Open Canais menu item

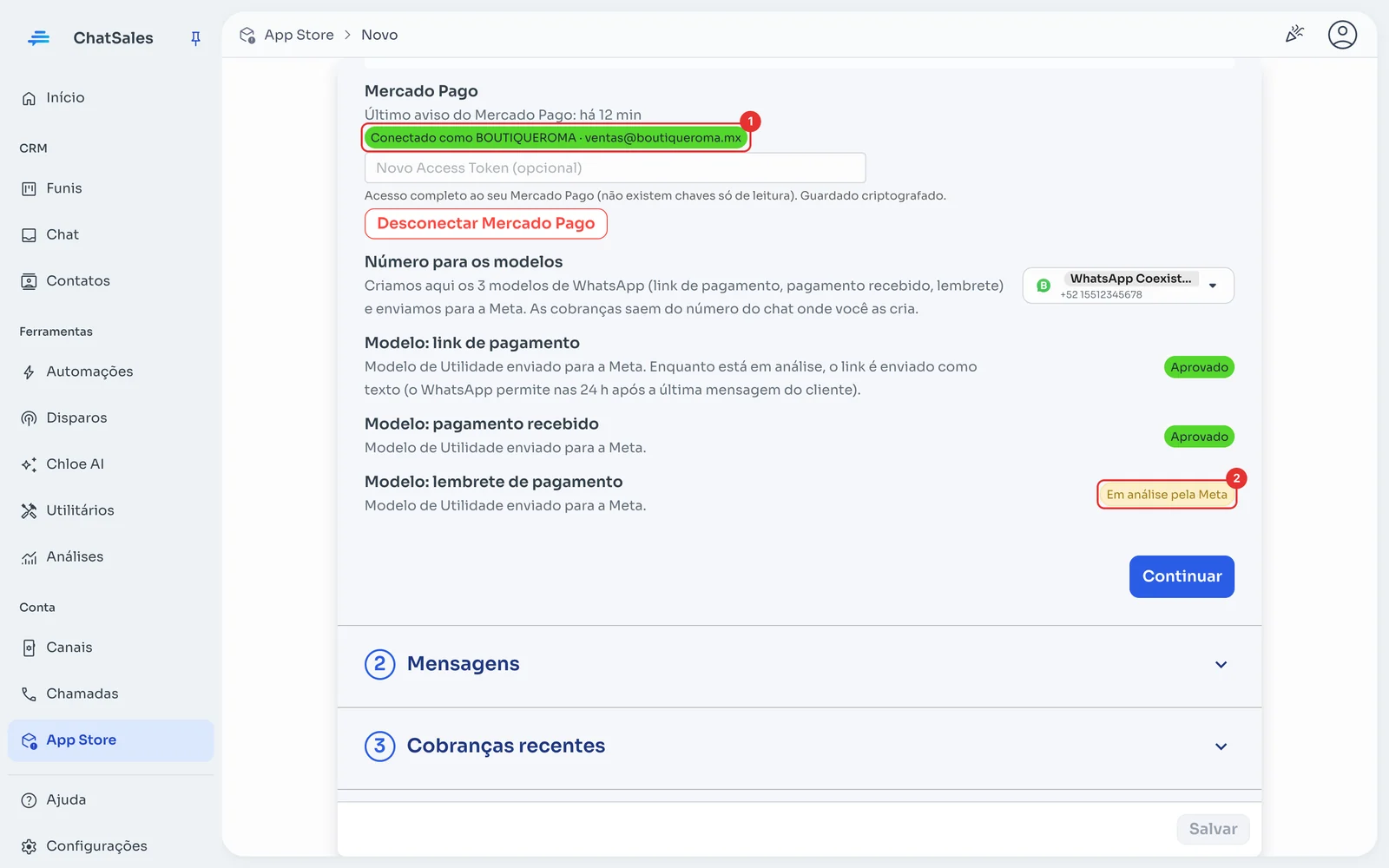110,648
